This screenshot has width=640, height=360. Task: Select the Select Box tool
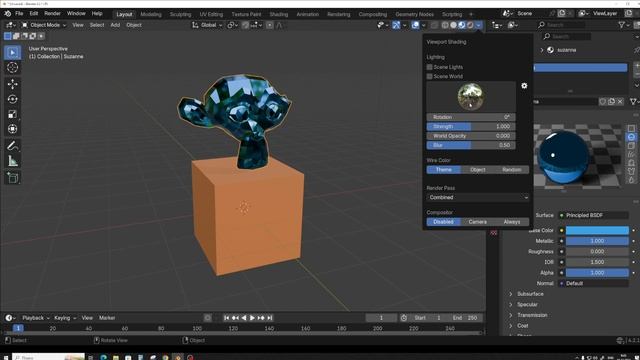[x=13, y=53]
